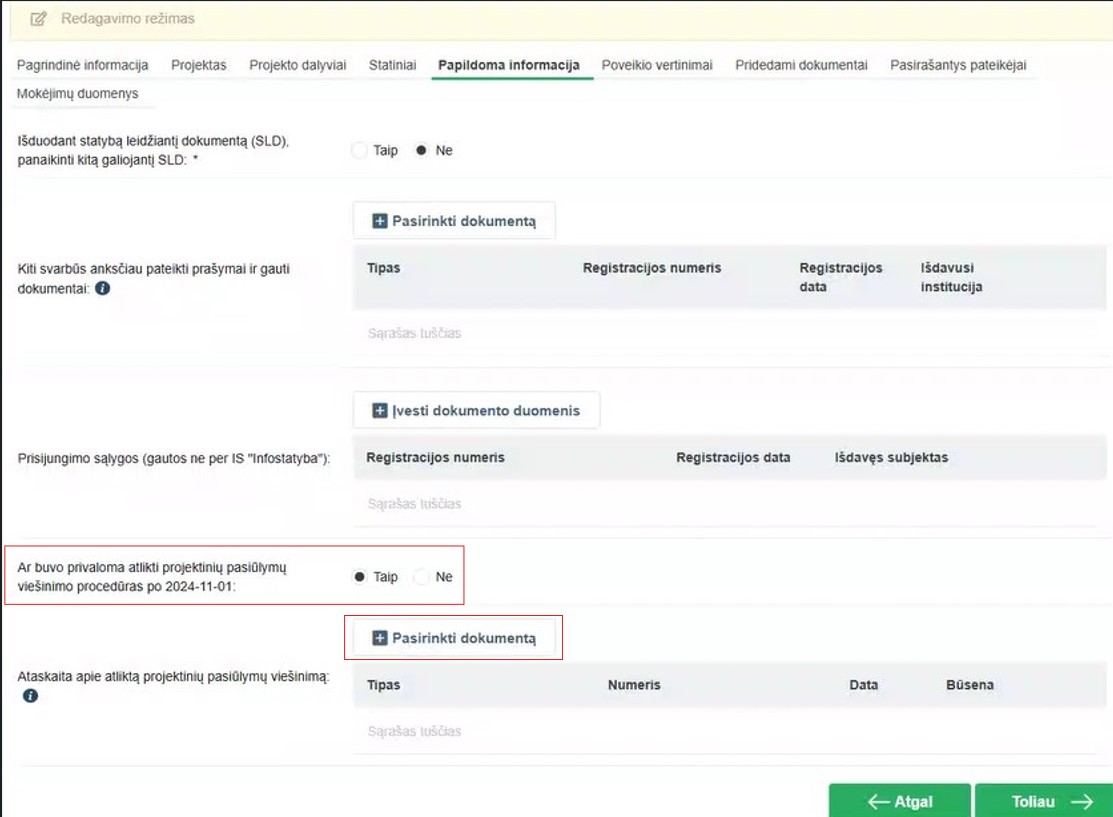Choose Taip for projektinių pasiūlymų viešinimo procedūras

coord(360,577)
